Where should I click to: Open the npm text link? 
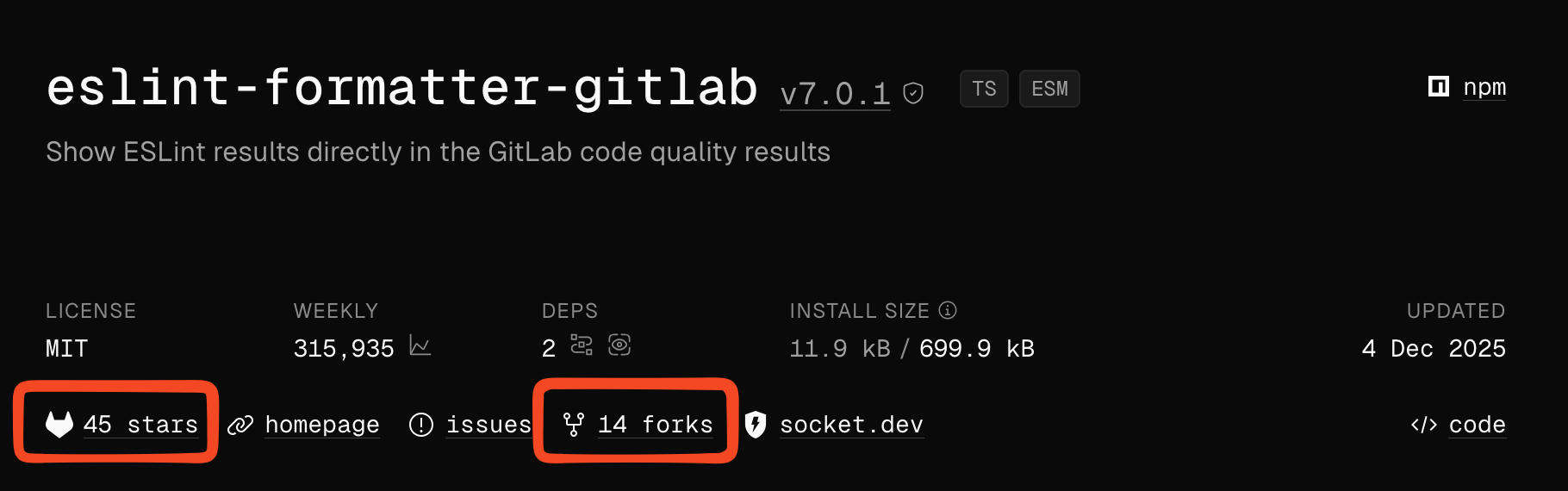click(x=1484, y=87)
